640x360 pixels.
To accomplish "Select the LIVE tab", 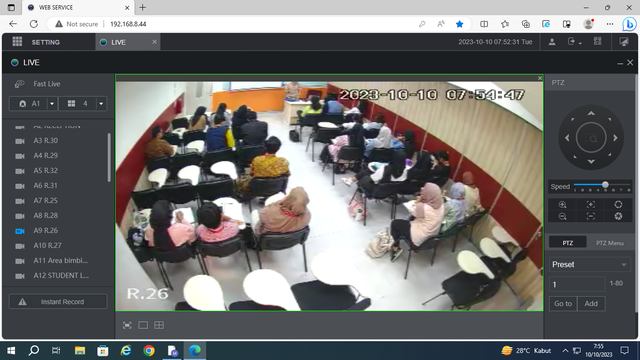I will pos(118,42).
